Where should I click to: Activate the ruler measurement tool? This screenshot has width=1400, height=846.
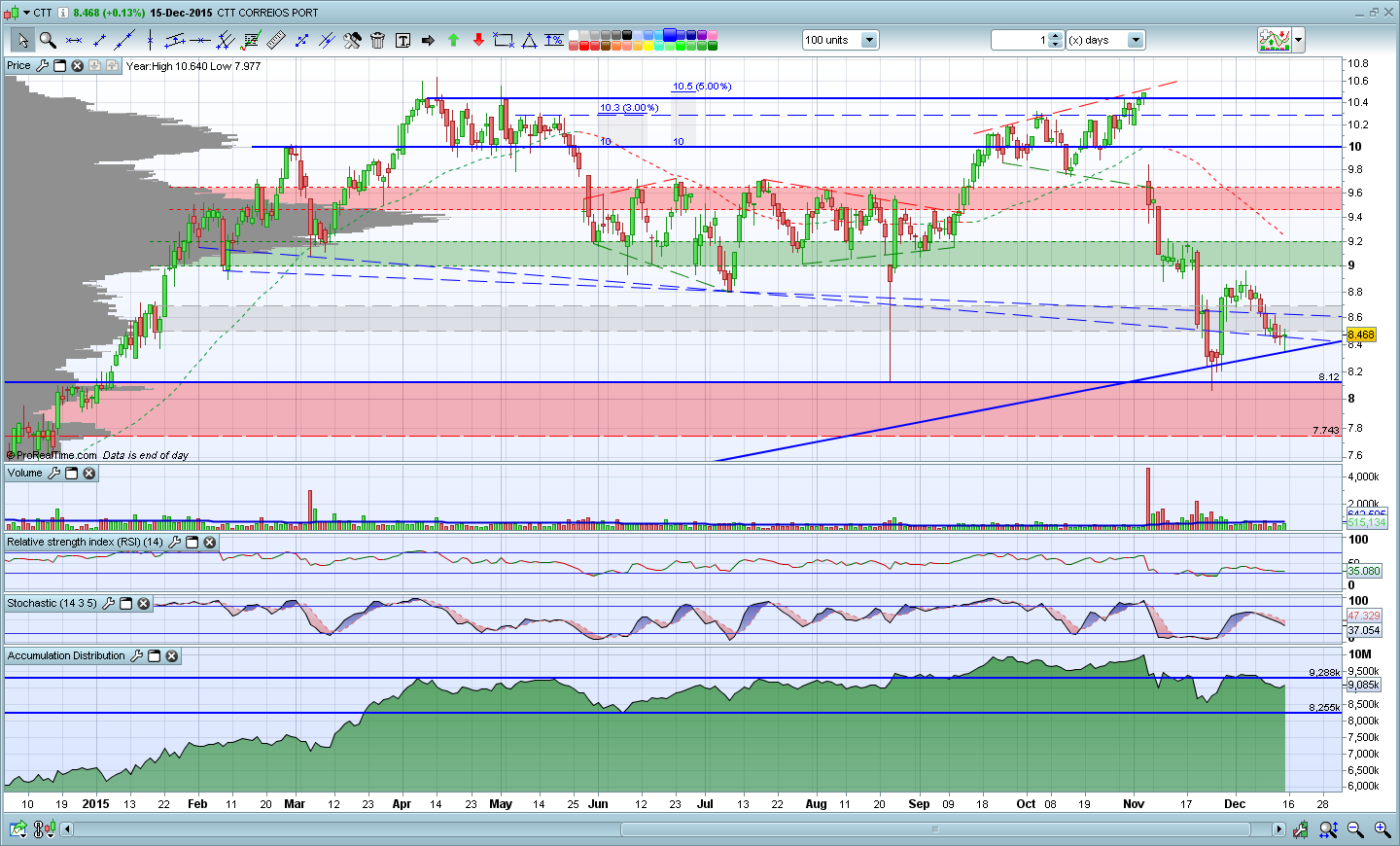tap(276, 40)
